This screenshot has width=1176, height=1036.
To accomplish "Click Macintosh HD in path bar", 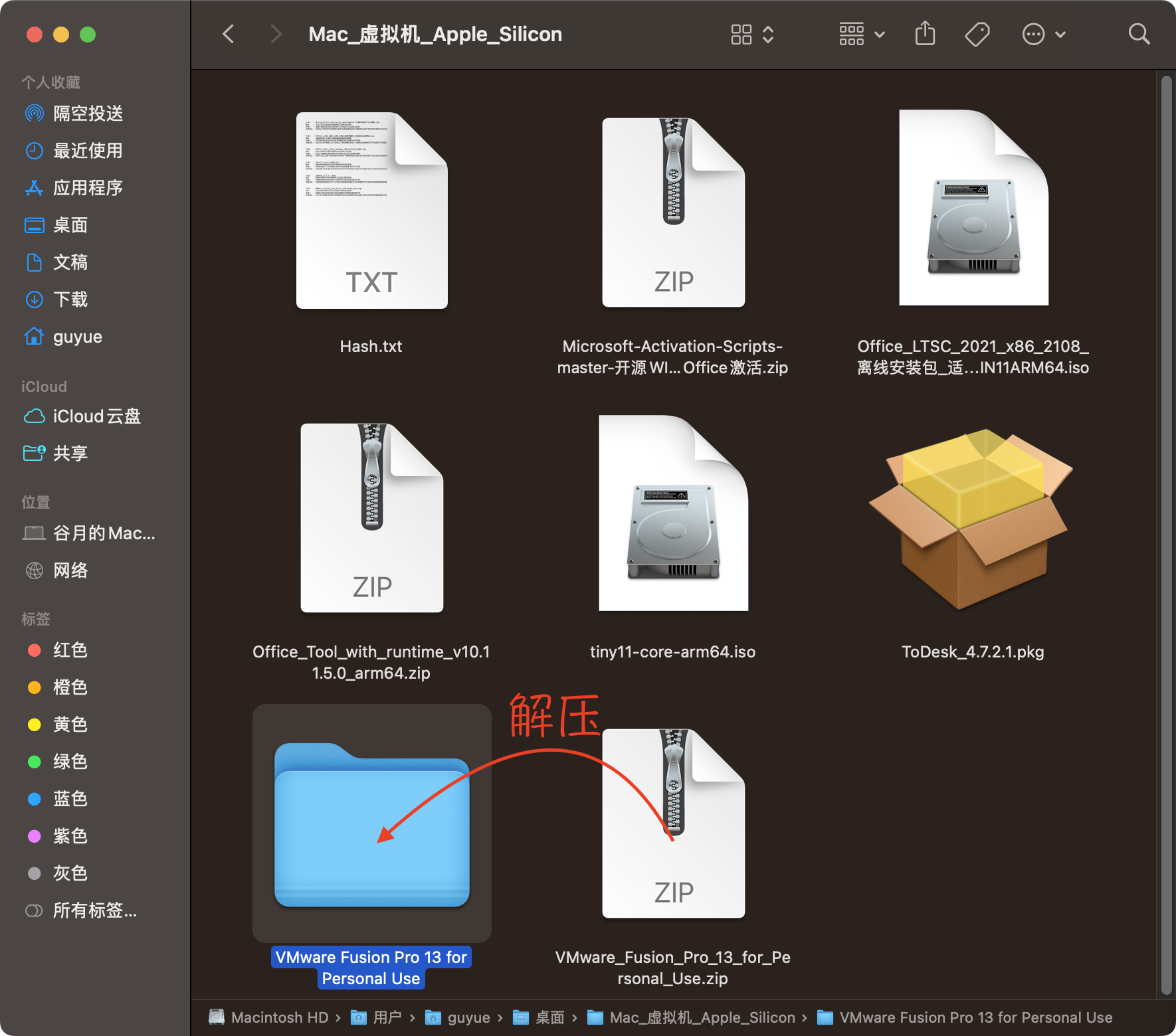I will [270, 1017].
